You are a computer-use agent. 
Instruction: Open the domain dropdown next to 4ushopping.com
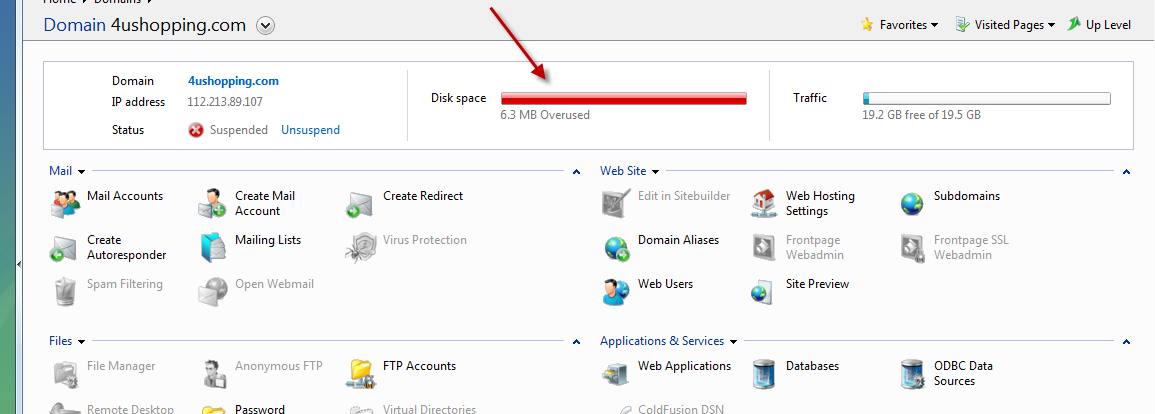pos(266,26)
